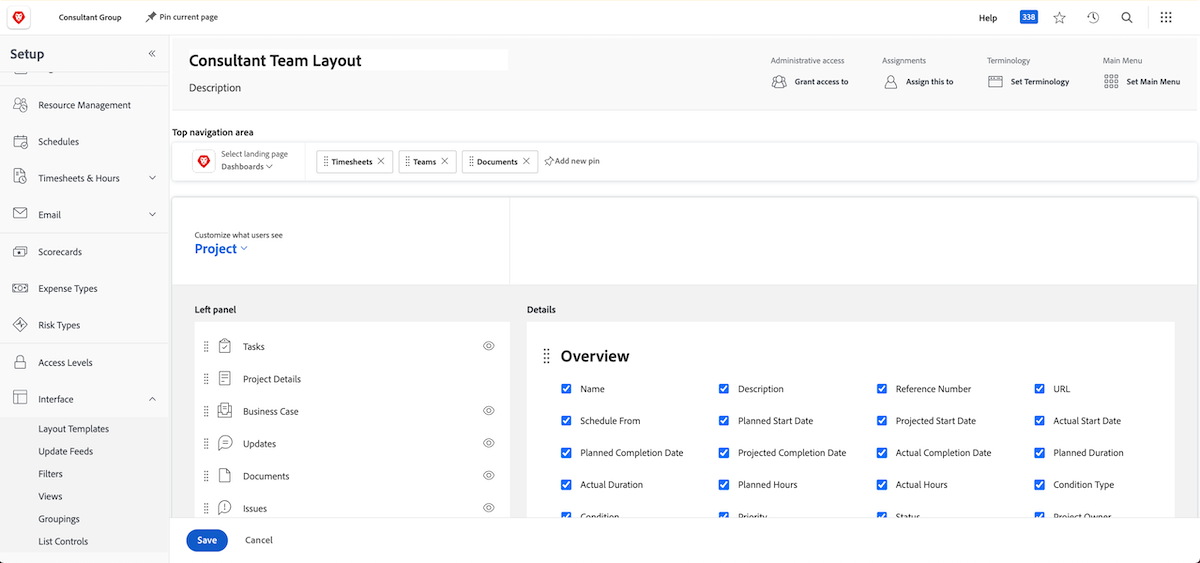This screenshot has height=563, width=1200.
Task: Click the Save button
Action: tap(207, 540)
